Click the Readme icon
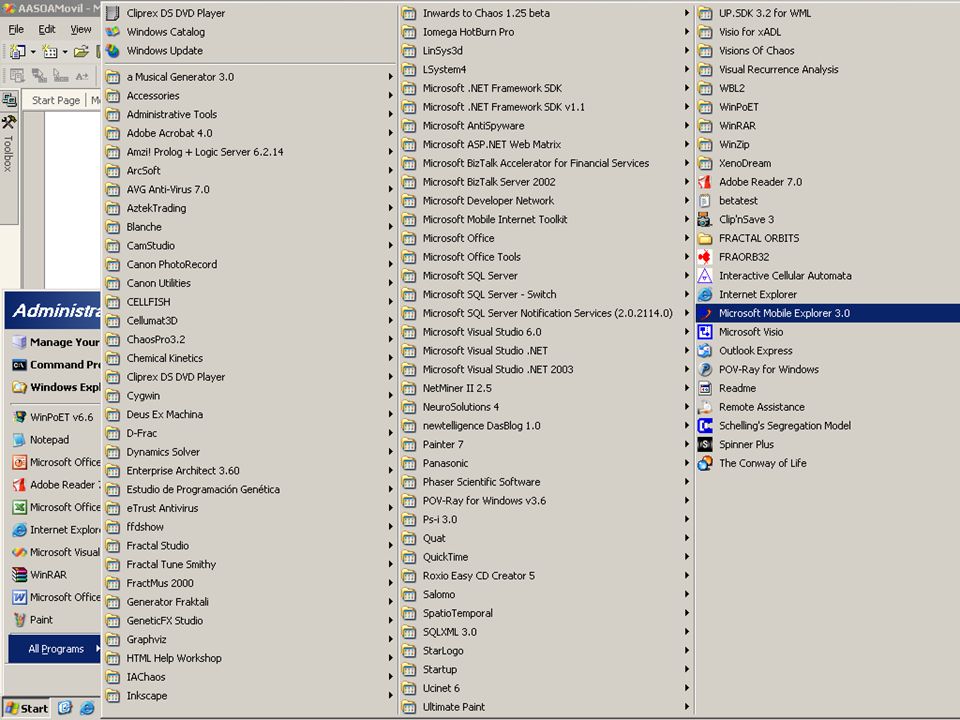The height and width of the screenshot is (720, 960). click(705, 388)
